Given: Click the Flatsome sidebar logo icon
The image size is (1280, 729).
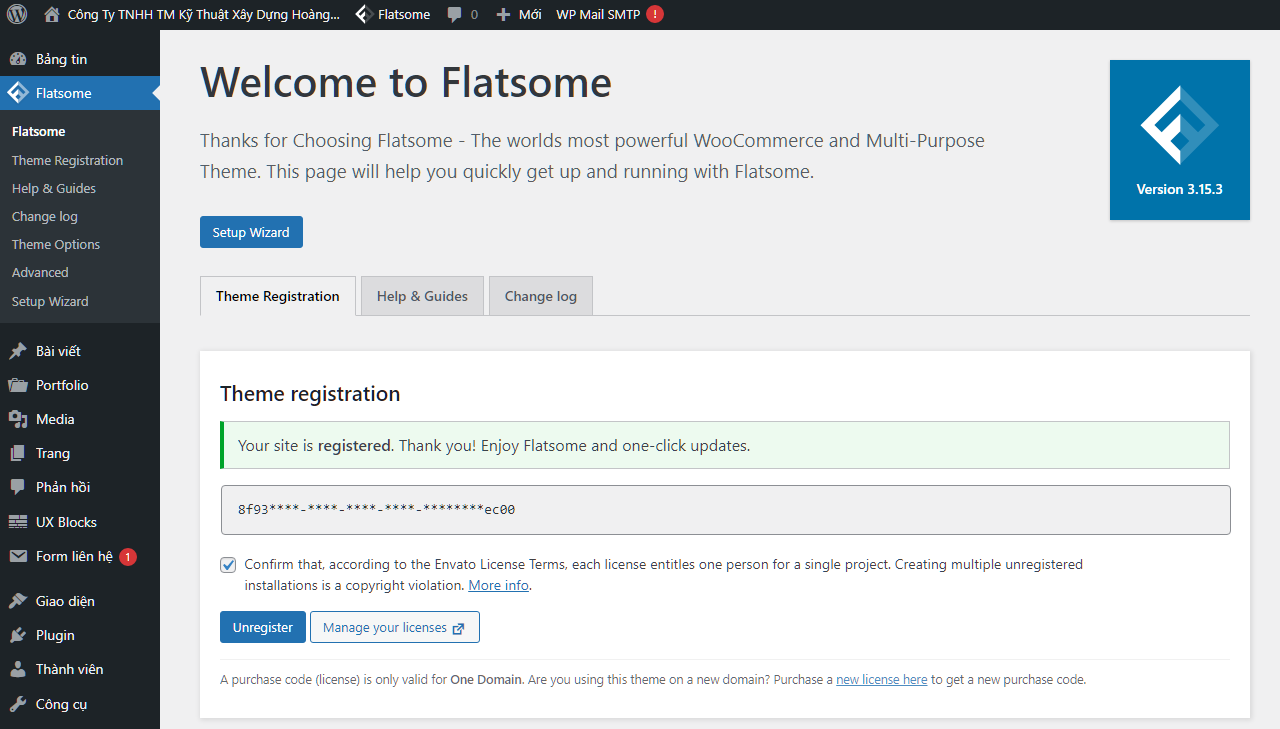Looking at the screenshot, I should [17, 93].
